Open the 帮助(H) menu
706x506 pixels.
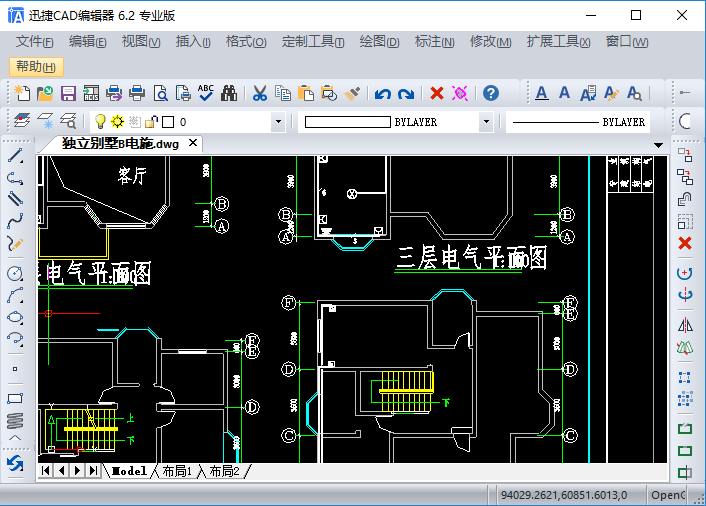(x=36, y=67)
